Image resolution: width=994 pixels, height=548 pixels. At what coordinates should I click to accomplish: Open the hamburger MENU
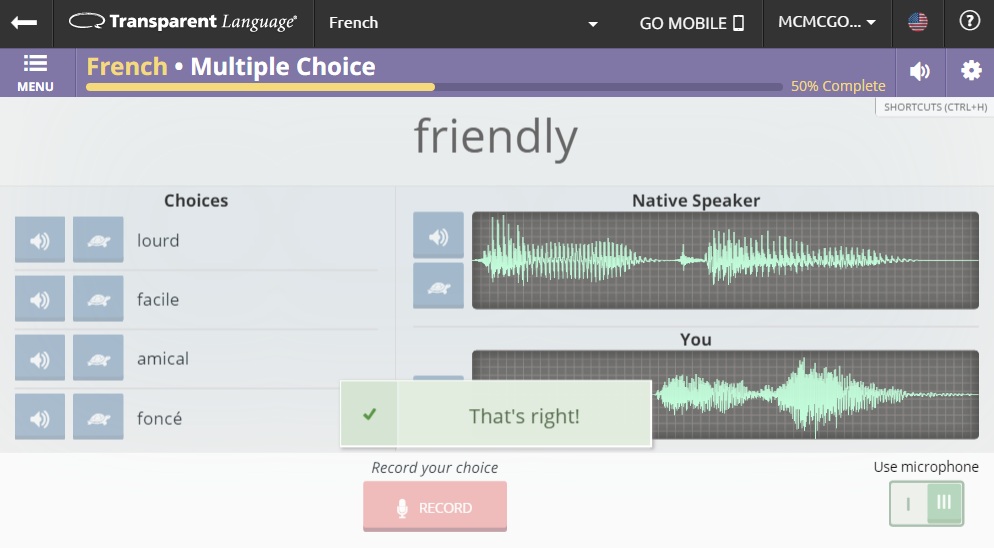click(x=35, y=72)
